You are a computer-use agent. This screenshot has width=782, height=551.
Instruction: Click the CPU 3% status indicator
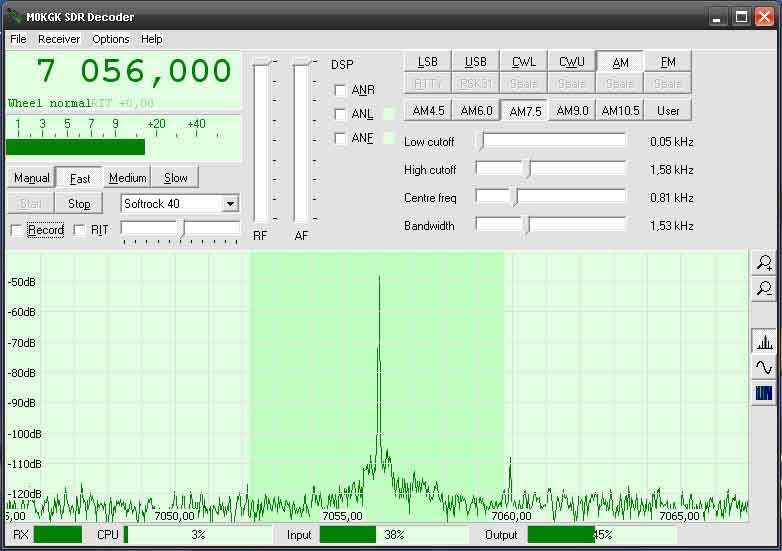[x=198, y=535]
